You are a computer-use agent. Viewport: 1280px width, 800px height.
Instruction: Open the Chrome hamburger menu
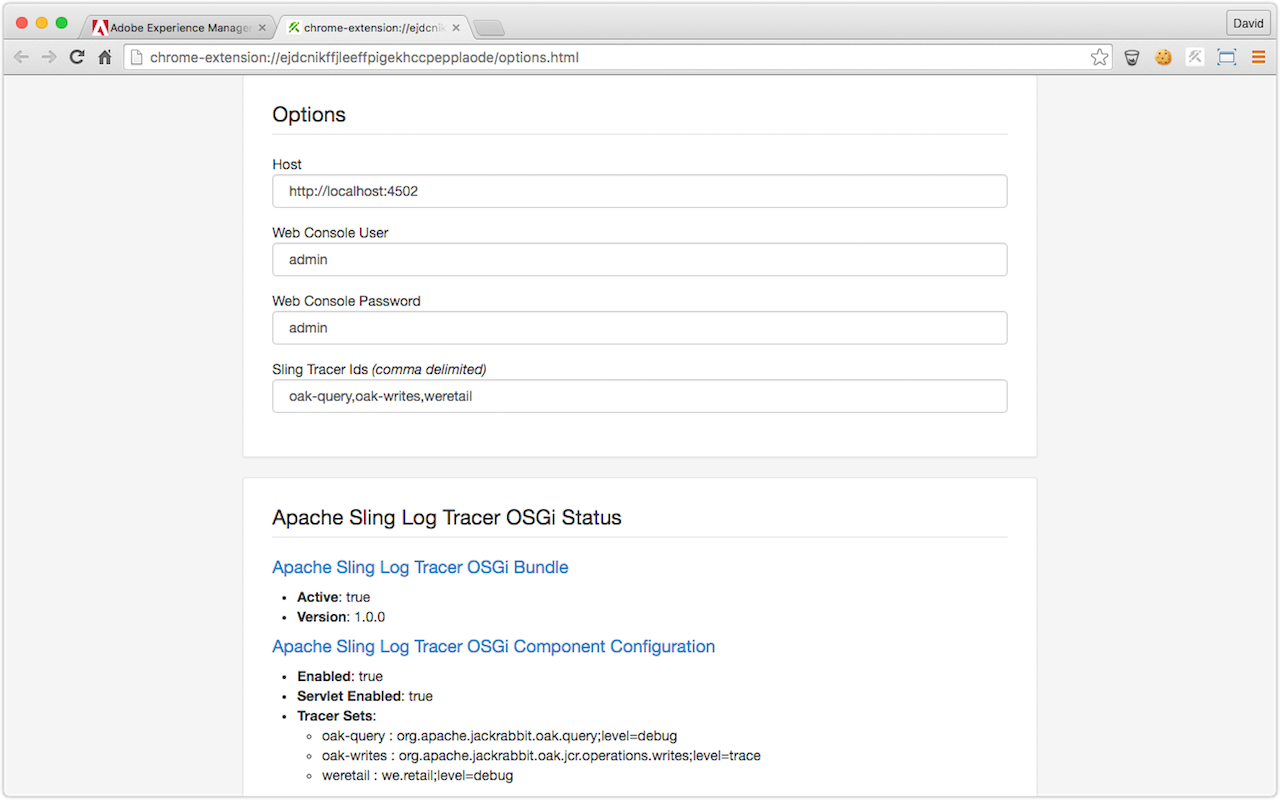point(1259,57)
